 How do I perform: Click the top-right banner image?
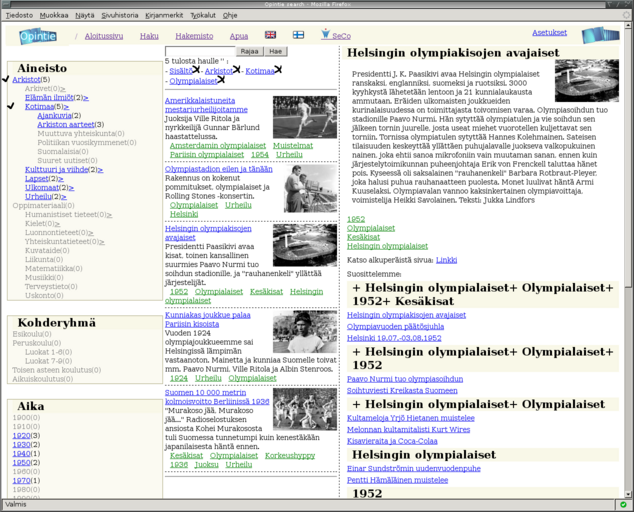pyautogui.click(x=600, y=35)
